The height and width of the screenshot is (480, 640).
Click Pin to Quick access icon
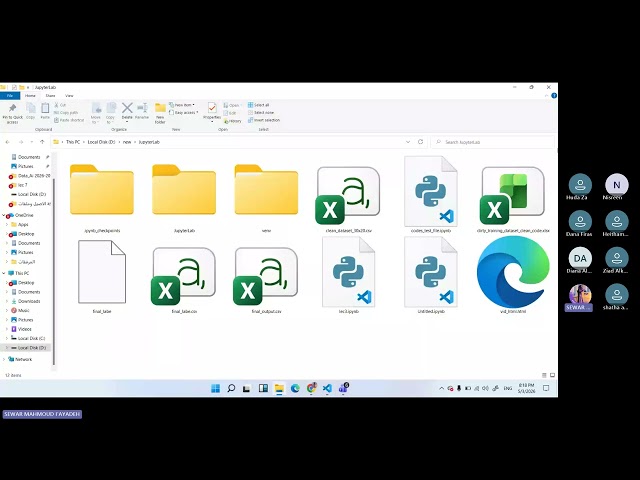pyautogui.click(x=13, y=108)
